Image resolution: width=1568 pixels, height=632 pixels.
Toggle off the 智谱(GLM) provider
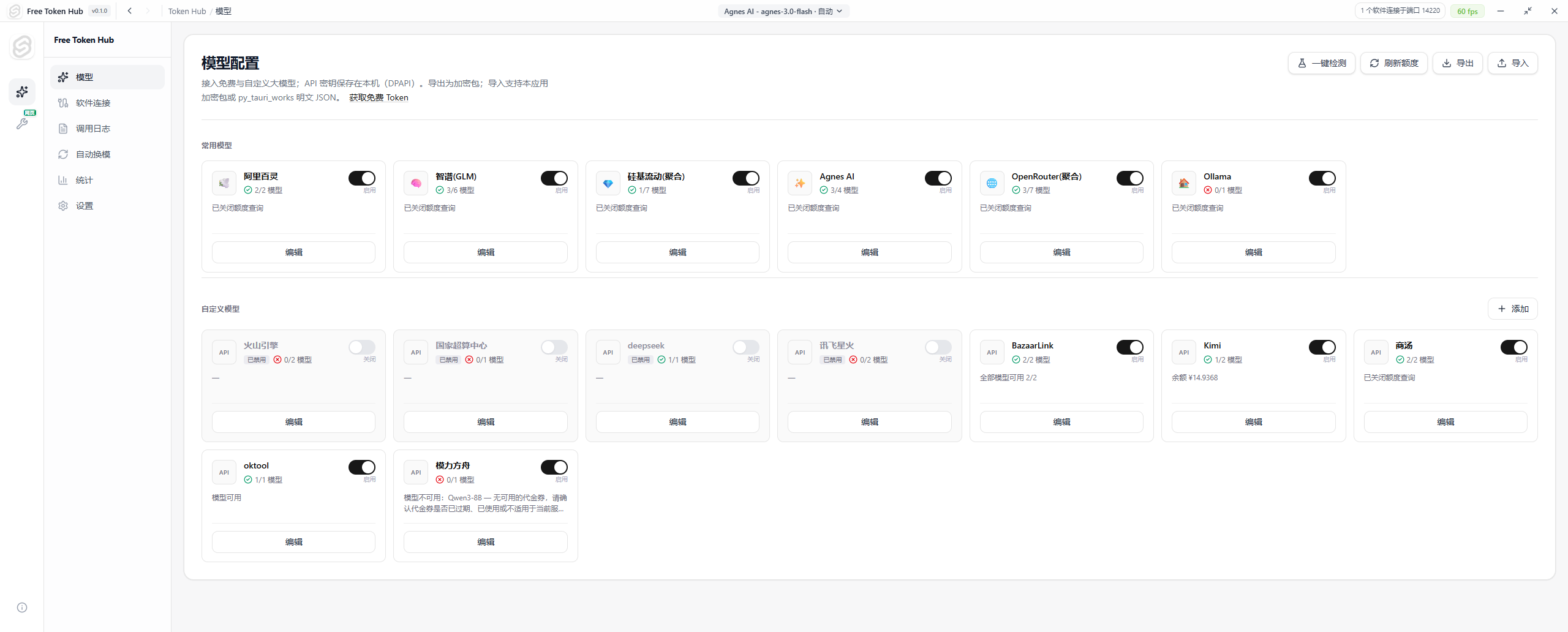(554, 178)
